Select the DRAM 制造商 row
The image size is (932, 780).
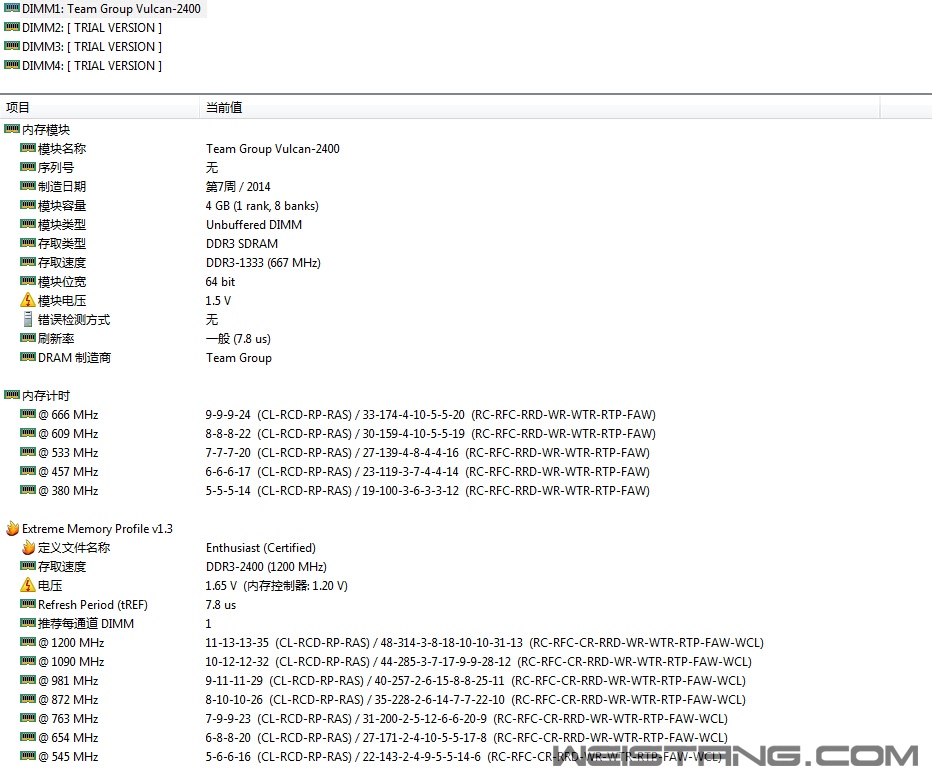tap(74, 358)
